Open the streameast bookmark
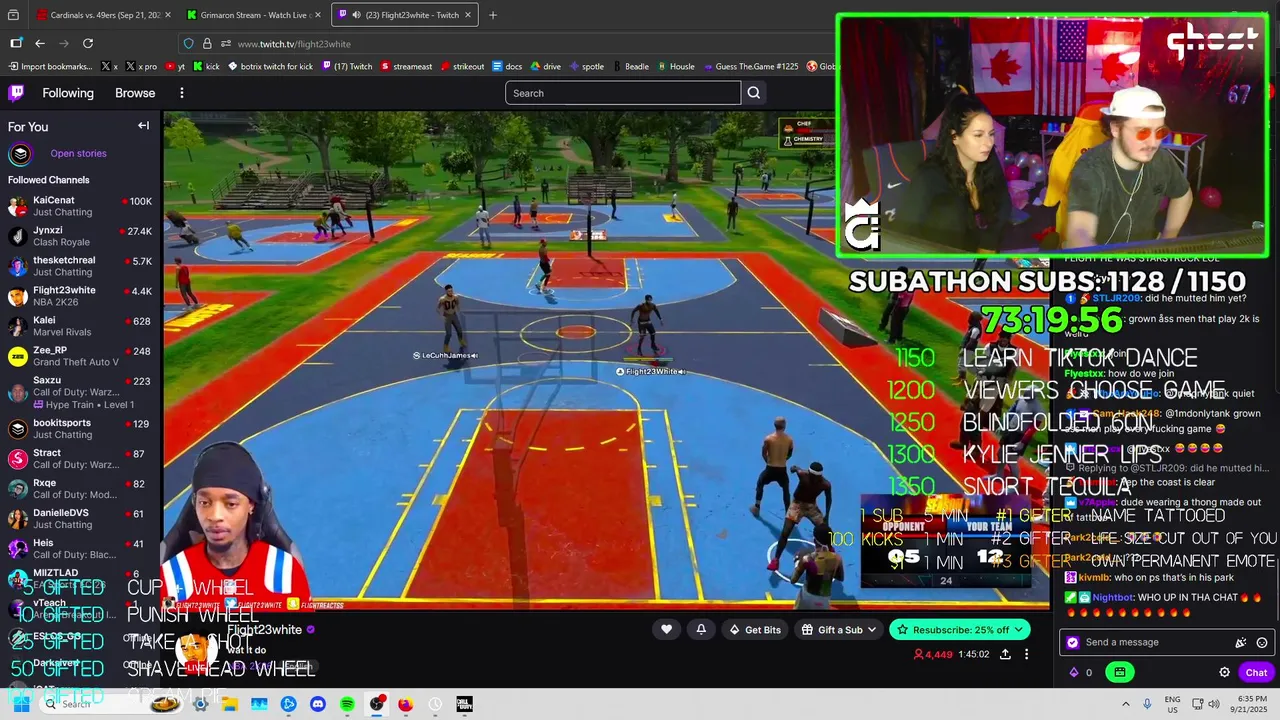The image size is (1280, 720). (406, 67)
